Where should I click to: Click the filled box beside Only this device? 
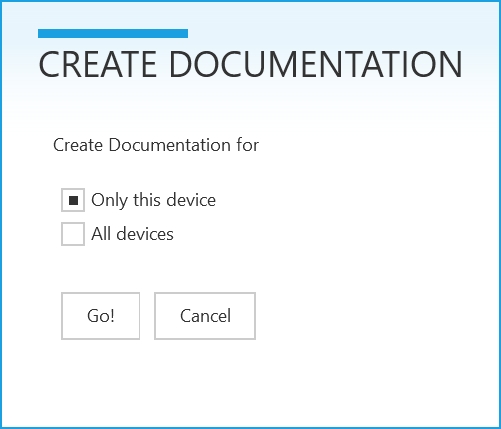click(x=73, y=200)
